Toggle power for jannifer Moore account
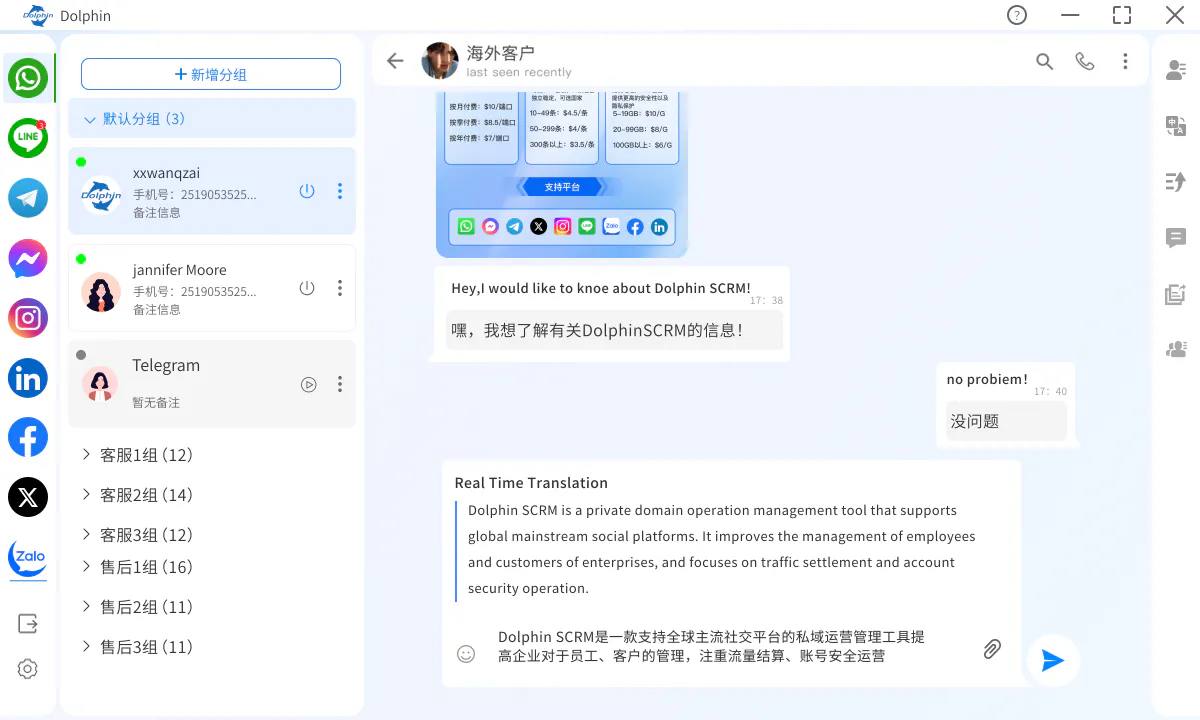The image size is (1200, 720). [x=307, y=288]
